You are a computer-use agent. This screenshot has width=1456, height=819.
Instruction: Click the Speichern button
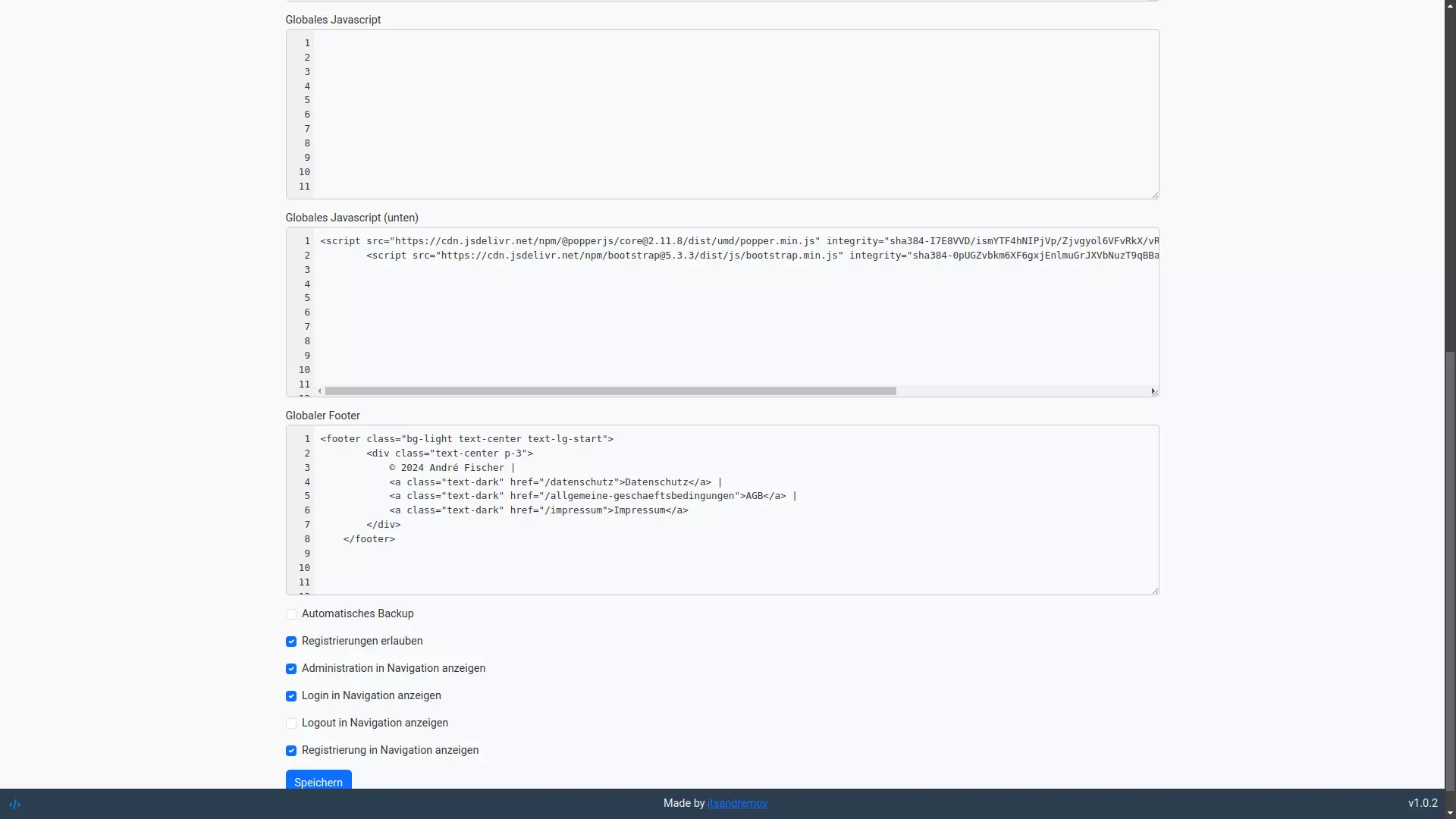[x=318, y=780]
